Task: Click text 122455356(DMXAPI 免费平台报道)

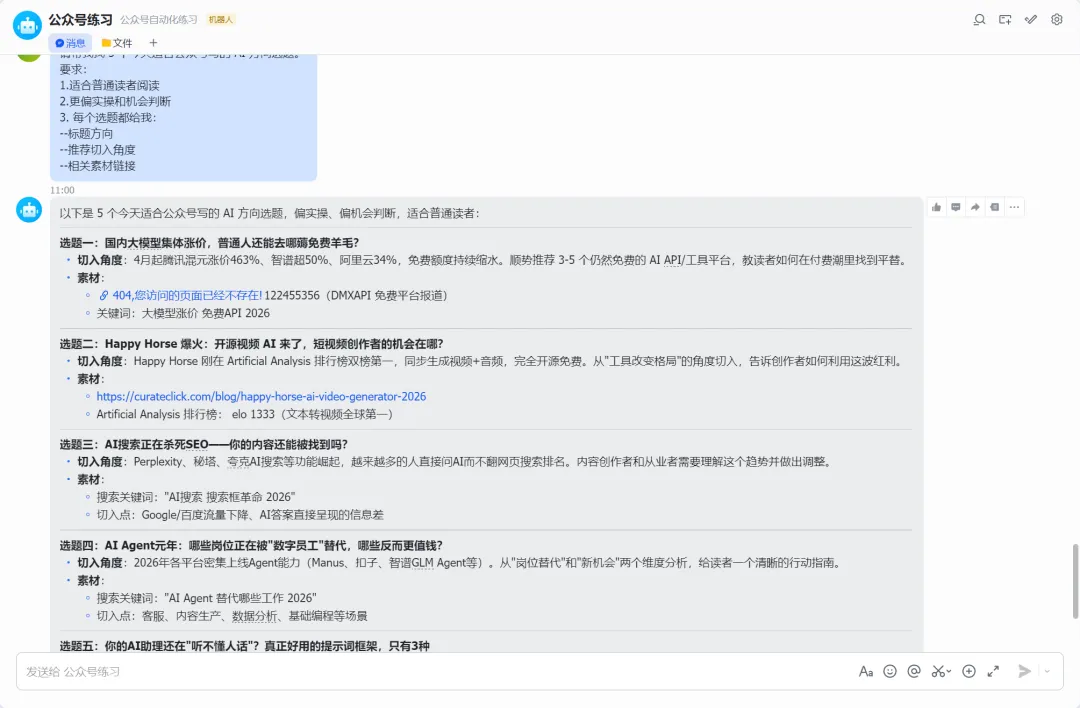Action: [356, 295]
